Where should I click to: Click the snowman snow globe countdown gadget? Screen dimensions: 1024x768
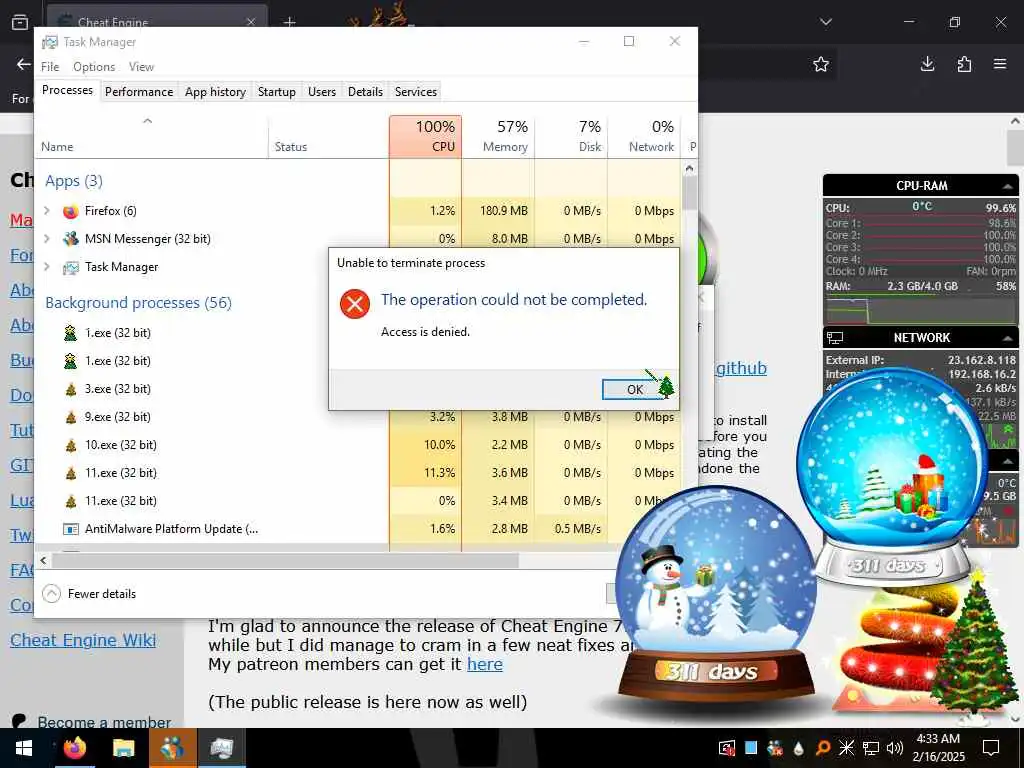tap(715, 596)
